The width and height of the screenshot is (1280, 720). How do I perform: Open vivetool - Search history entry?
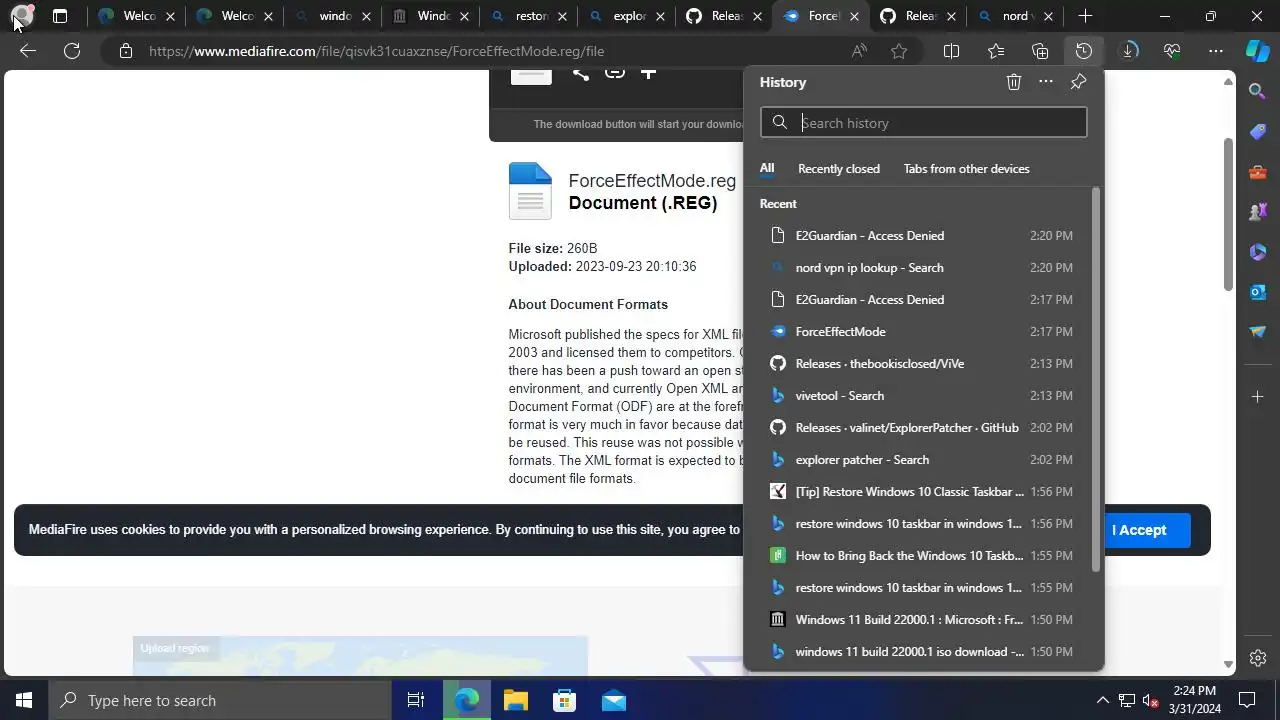tap(920, 396)
